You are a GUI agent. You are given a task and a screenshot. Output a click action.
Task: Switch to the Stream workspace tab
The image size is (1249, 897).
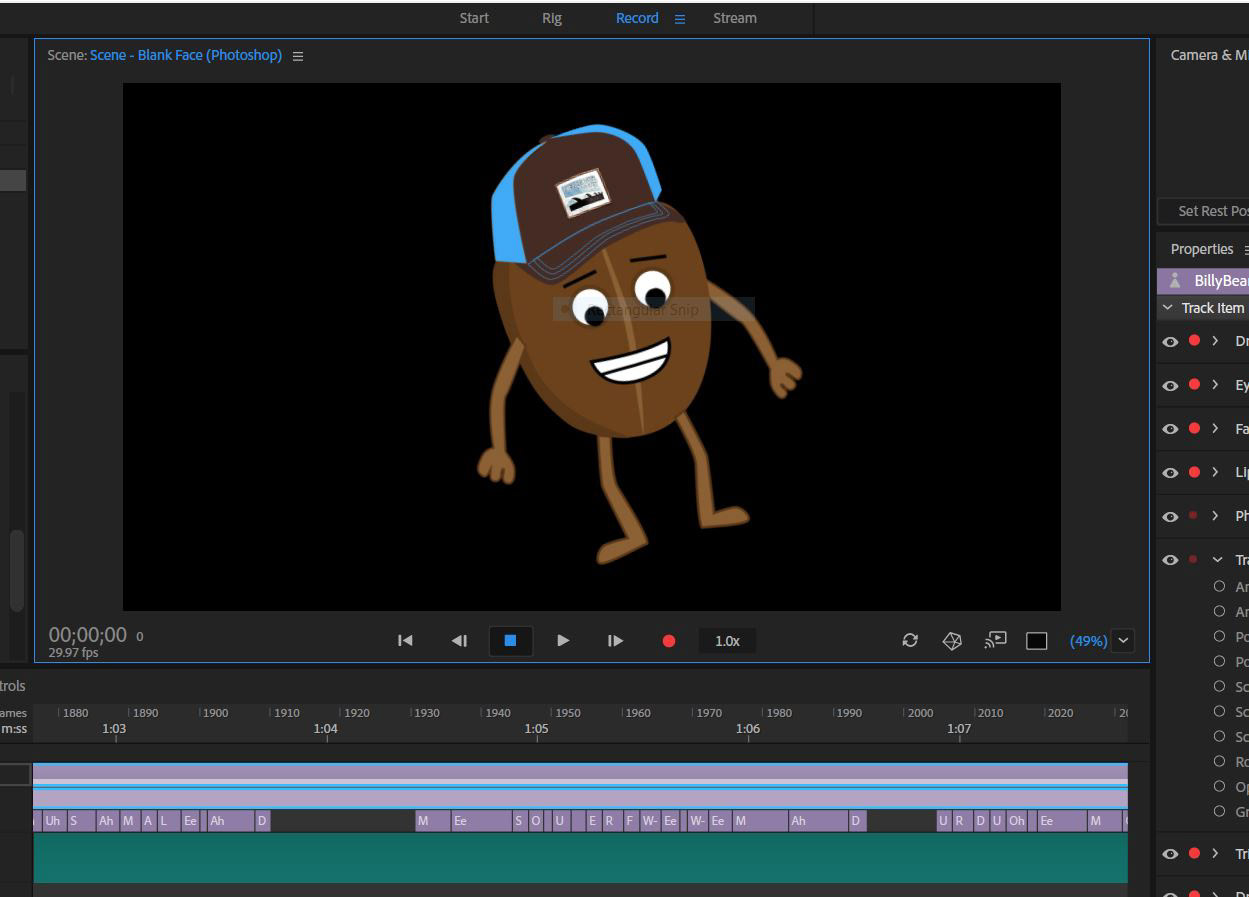click(x=735, y=18)
